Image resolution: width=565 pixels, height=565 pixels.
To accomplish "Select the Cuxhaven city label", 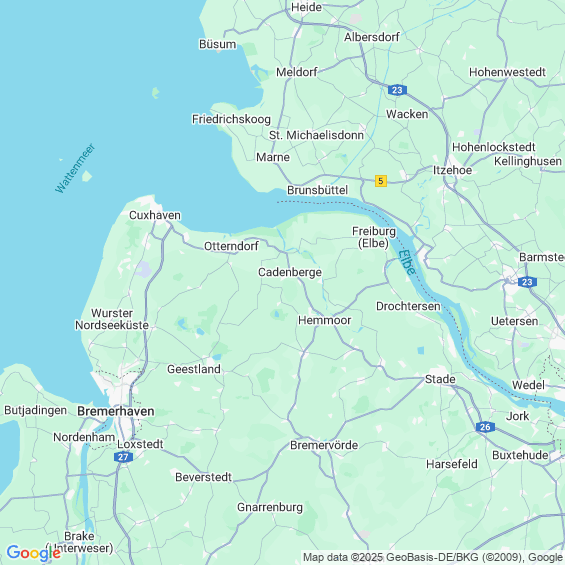I will [x=155, y=215].
